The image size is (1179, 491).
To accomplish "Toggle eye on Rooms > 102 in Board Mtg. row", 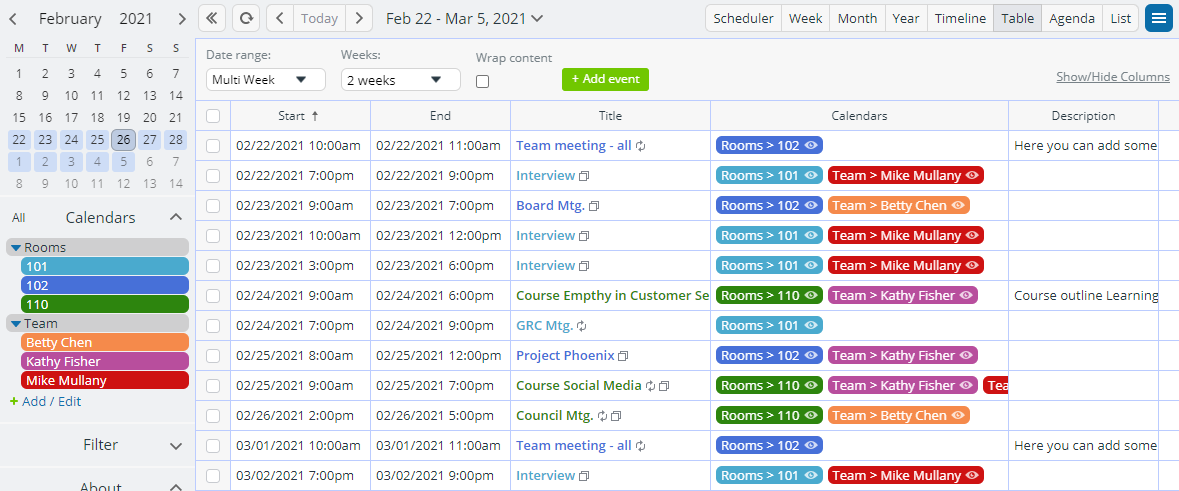I will pos(810,205).
